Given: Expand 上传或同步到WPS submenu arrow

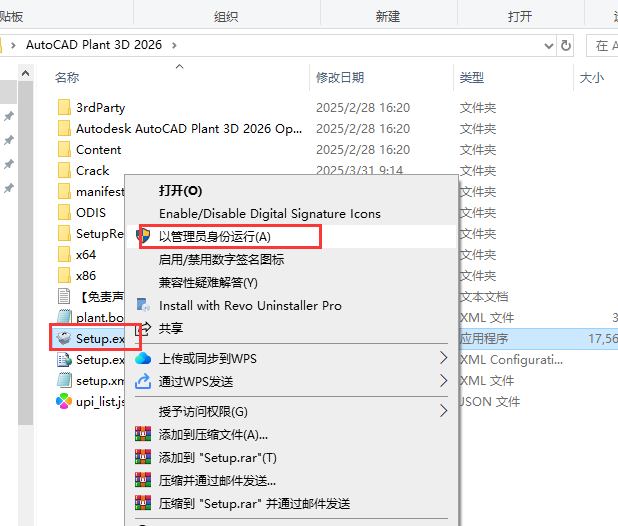Looking at the screenshot, I should [443, 358].
